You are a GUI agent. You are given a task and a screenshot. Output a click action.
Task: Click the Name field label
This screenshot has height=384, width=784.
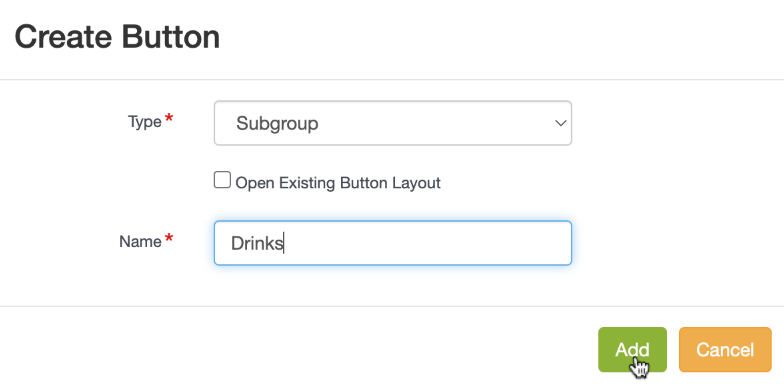point(140,242)
